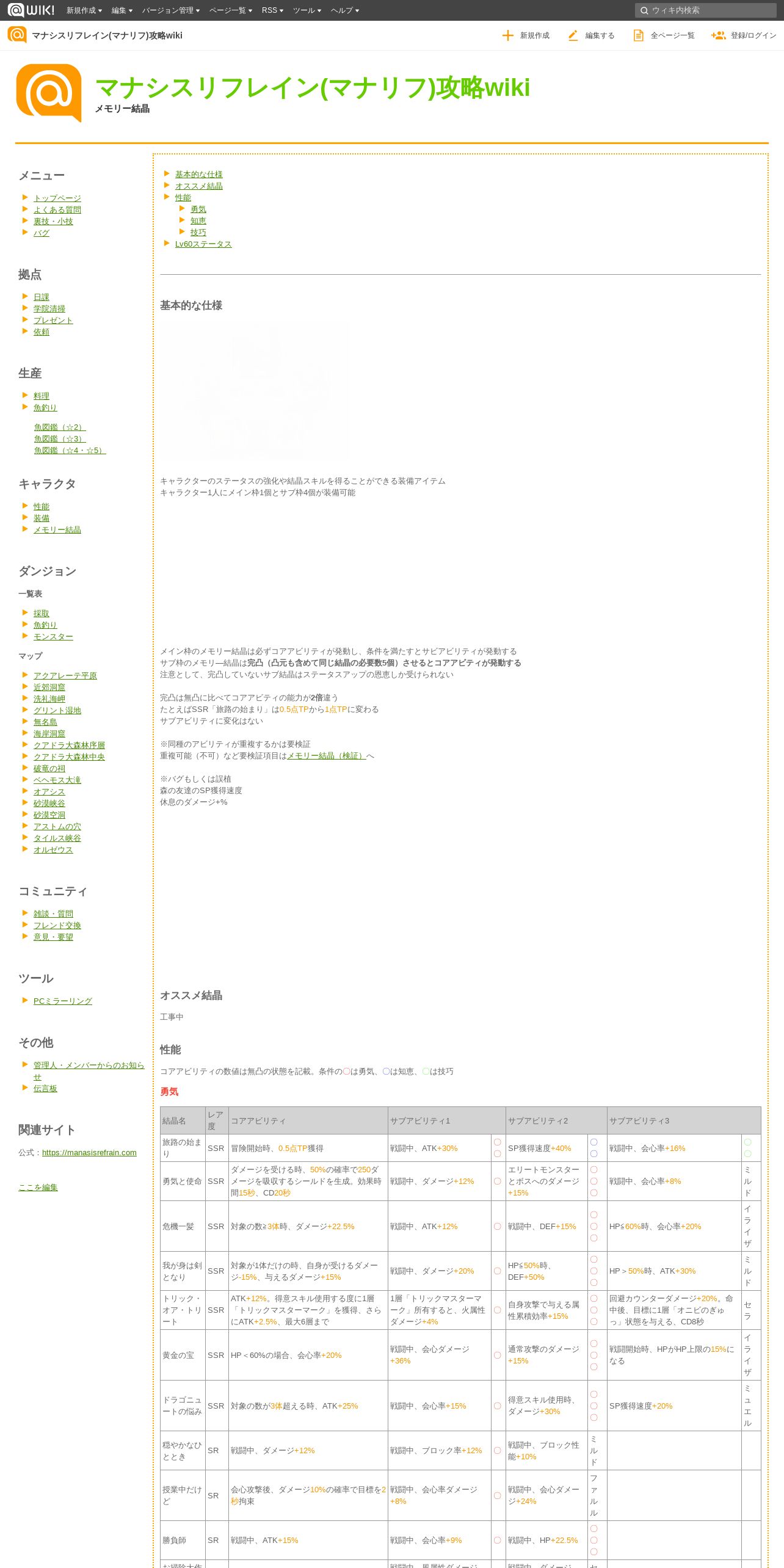Click the 黄金の宝 cell in the table

click(183, 1356)
